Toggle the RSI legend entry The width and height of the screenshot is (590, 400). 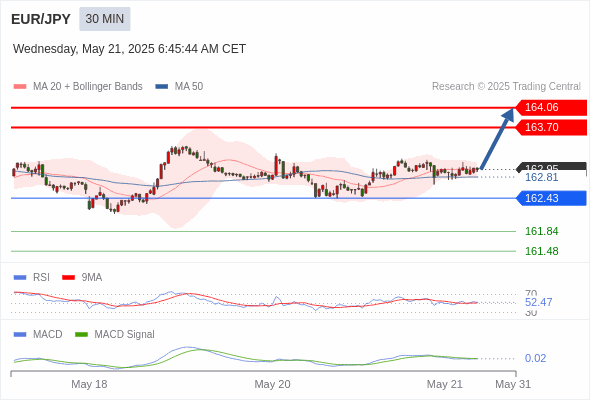[x=41, y=278]
